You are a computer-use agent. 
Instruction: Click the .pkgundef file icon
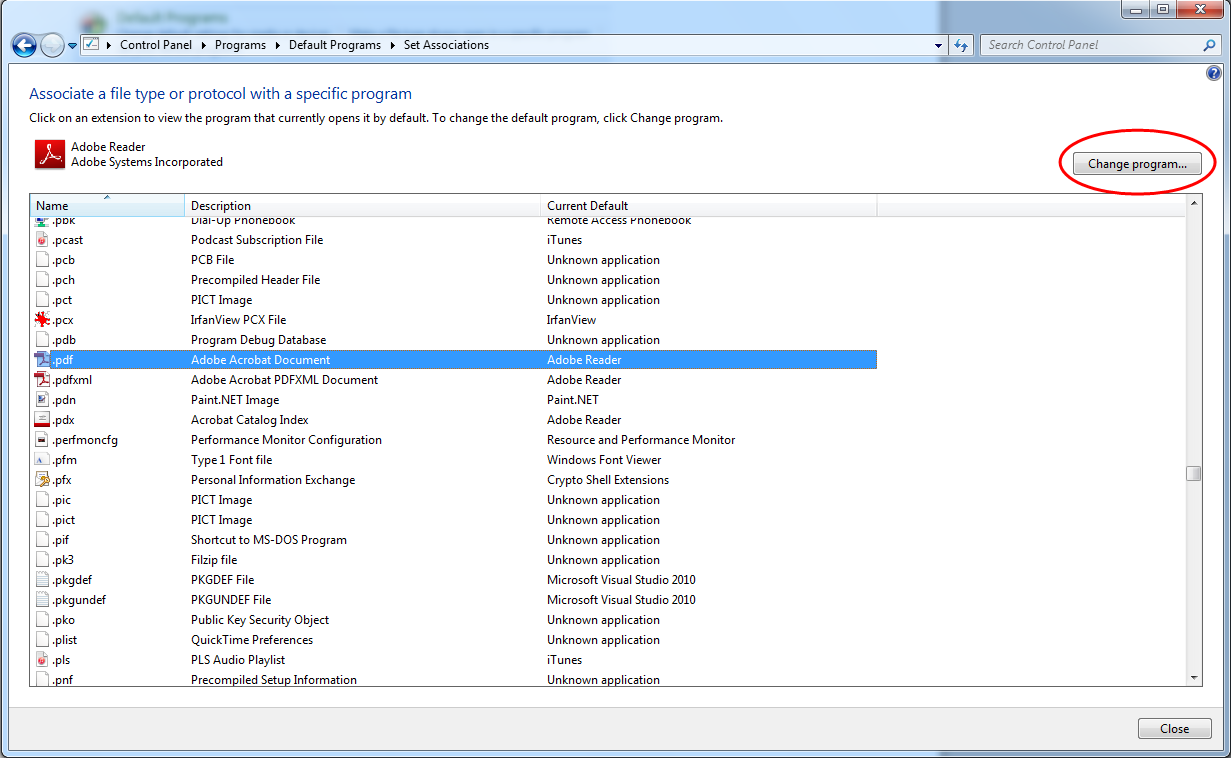pos(42,600)
